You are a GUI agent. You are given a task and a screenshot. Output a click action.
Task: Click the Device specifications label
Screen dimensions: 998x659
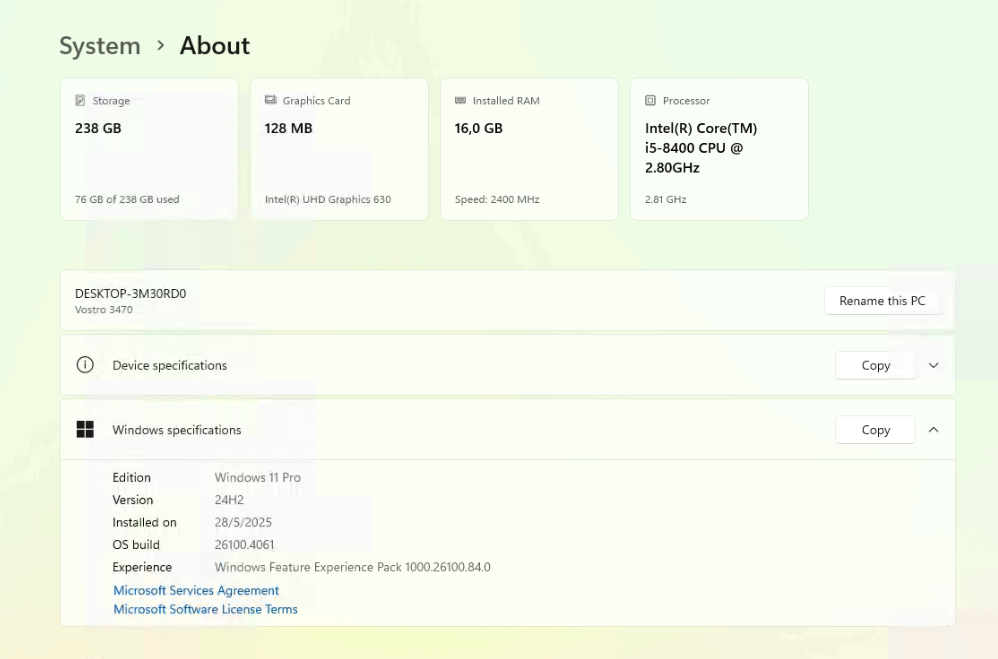170,365
